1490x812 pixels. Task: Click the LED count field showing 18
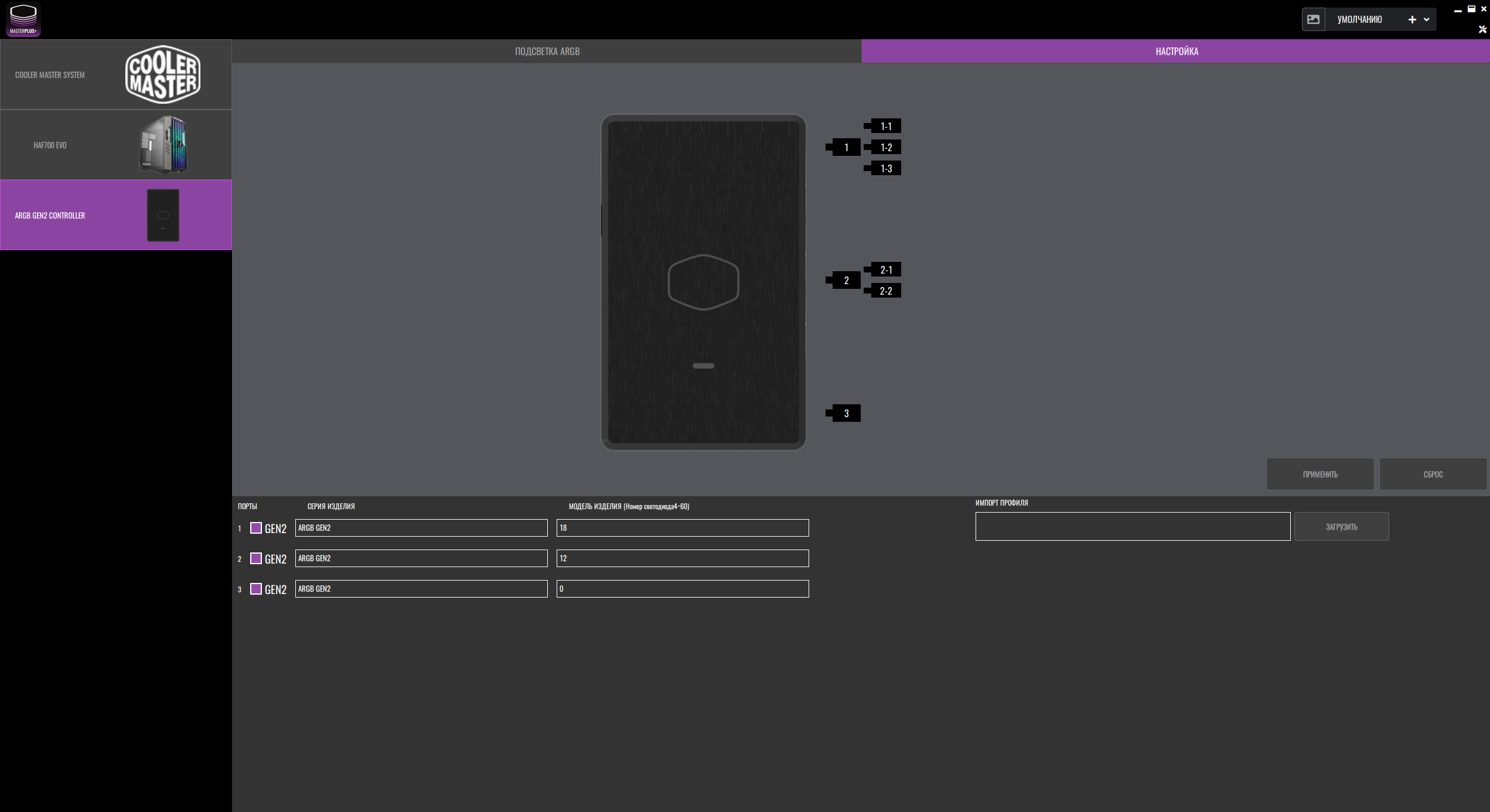(683, 528)
